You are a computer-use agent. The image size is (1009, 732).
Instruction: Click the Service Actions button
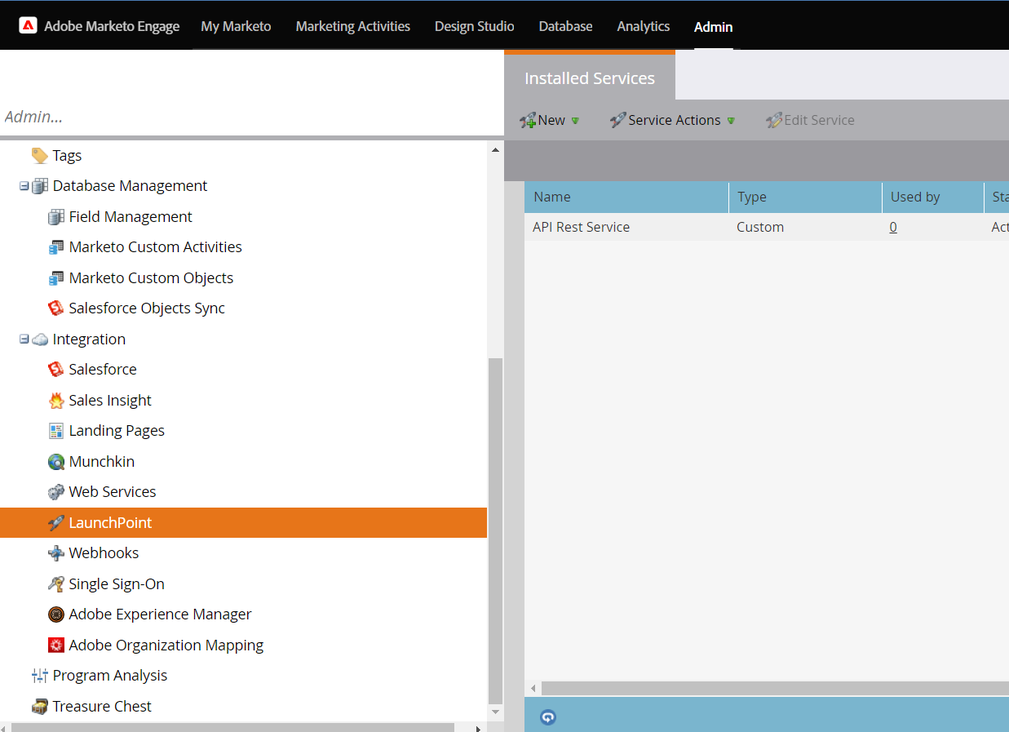[672, 120]
